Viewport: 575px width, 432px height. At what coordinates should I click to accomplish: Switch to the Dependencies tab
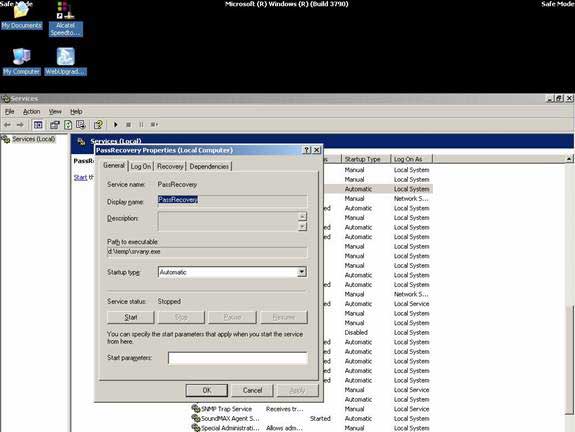(x=209, y=166)
